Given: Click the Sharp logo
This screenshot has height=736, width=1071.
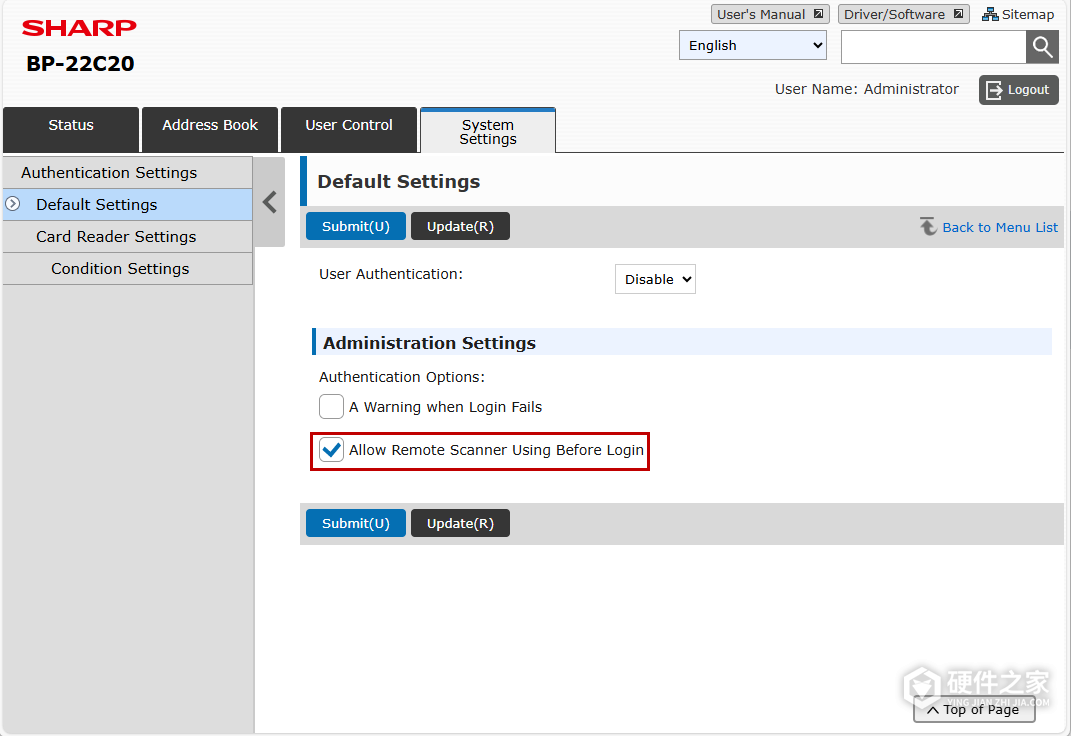Looking at the screenshot, I should 79,28.
